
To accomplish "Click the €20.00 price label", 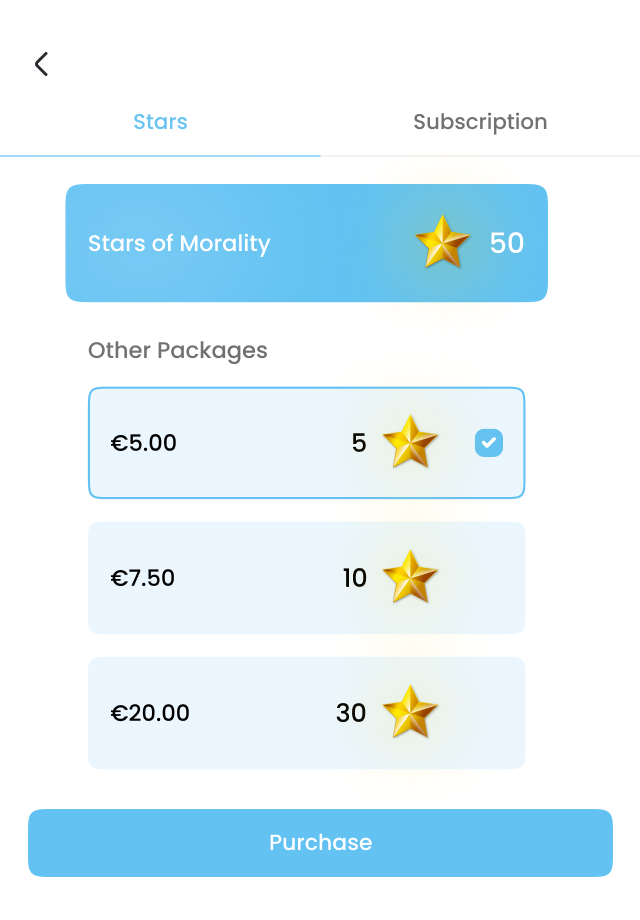I will tap(150, 713).
